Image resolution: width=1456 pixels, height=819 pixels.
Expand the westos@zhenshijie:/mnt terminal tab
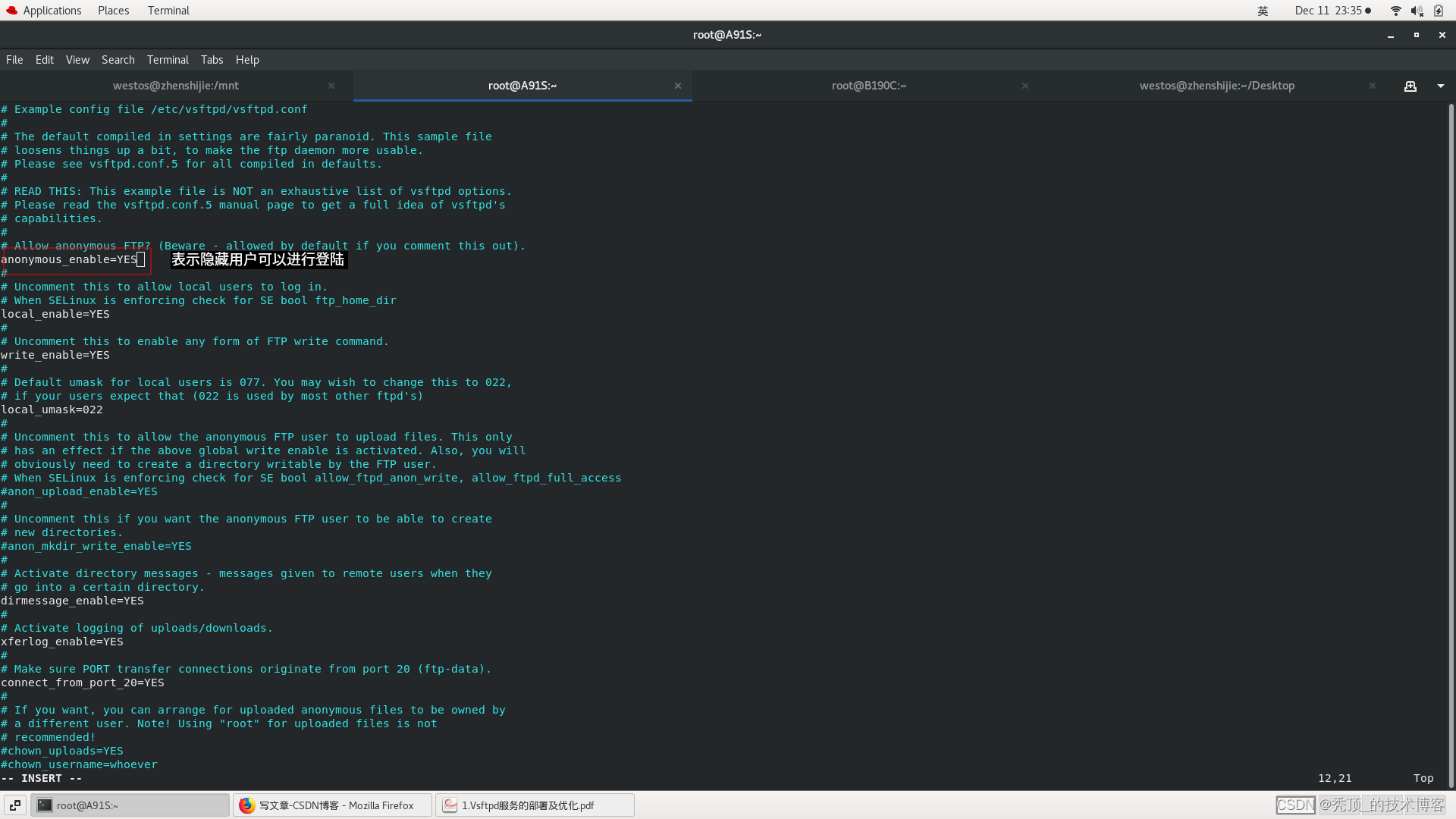click(175, 85)
